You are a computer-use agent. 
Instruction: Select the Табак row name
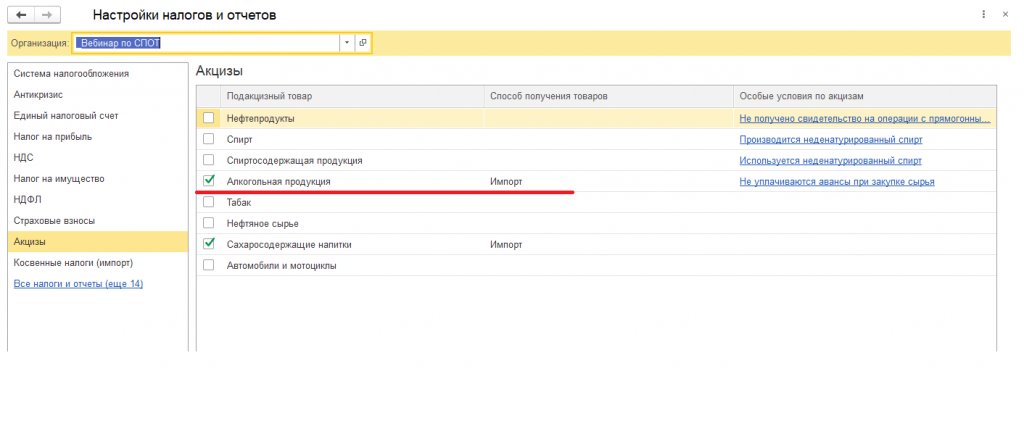click(x=239, y=202)
